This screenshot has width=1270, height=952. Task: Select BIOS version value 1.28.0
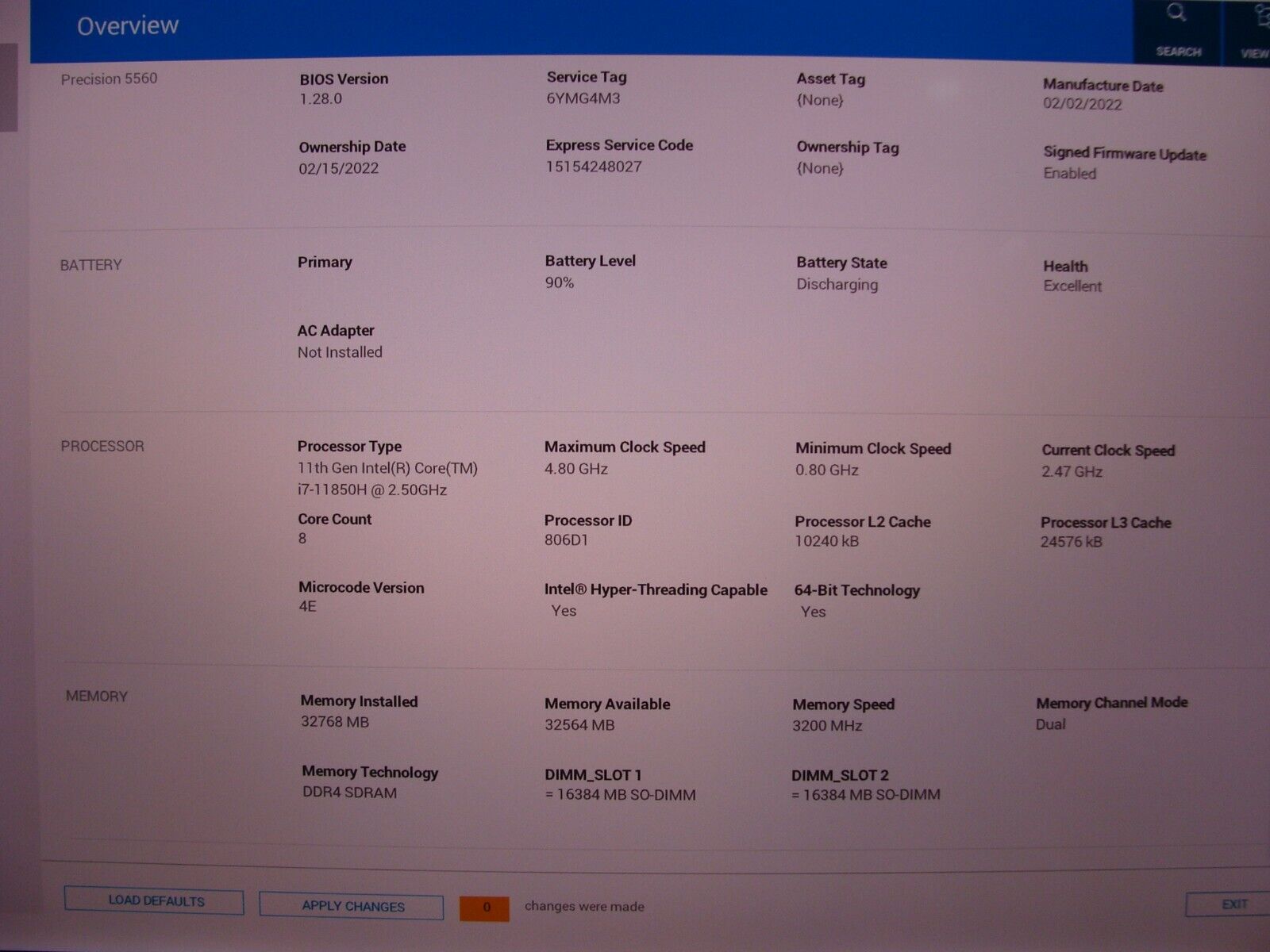click(321, 99)
